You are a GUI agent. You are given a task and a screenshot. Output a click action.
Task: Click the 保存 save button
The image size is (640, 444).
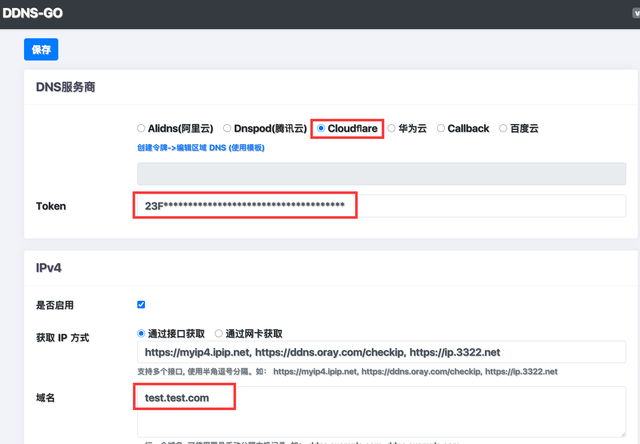click(x=41, y=49)
